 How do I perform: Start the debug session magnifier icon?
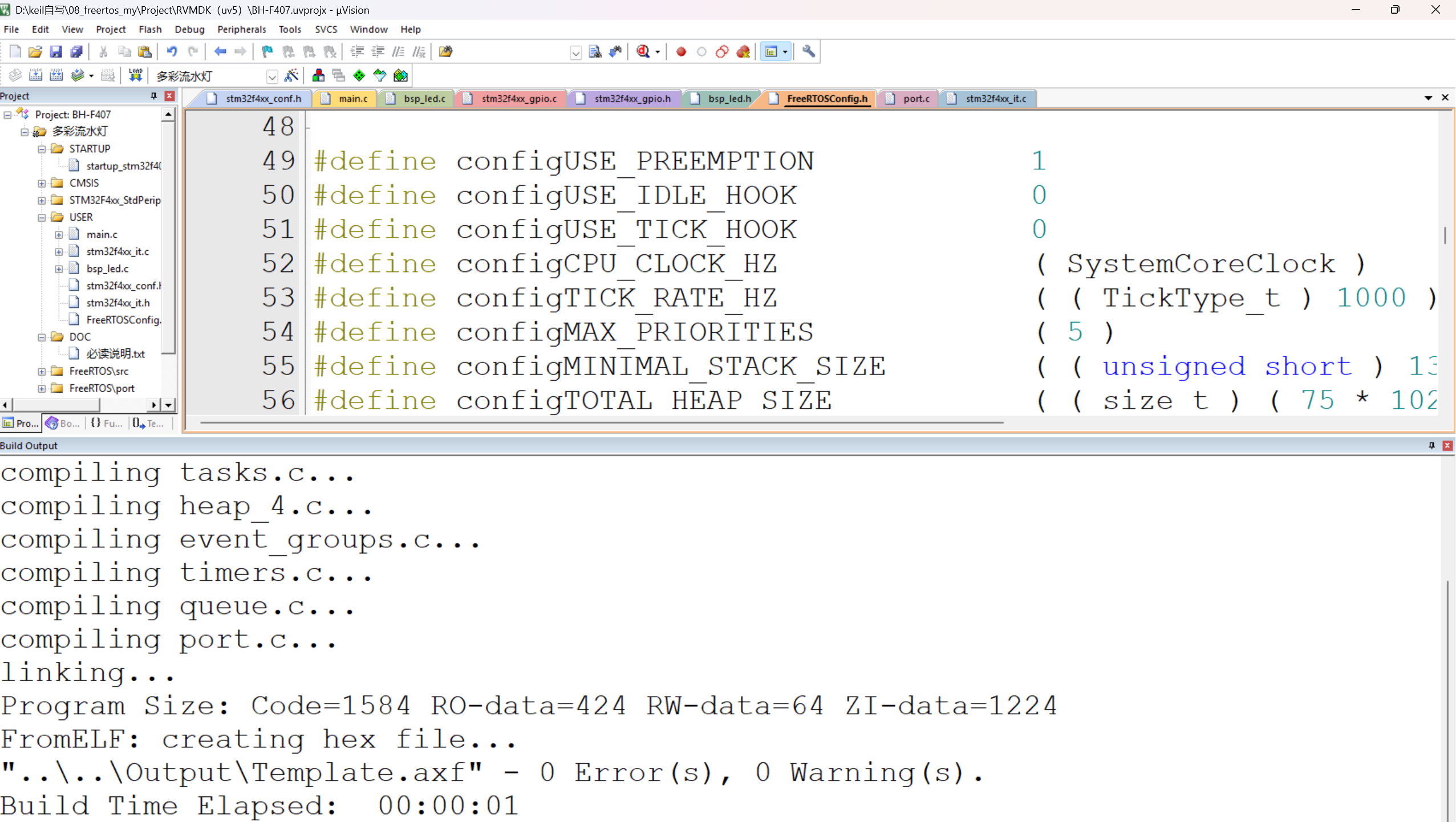pyautogui.click(x=643, y=52)
